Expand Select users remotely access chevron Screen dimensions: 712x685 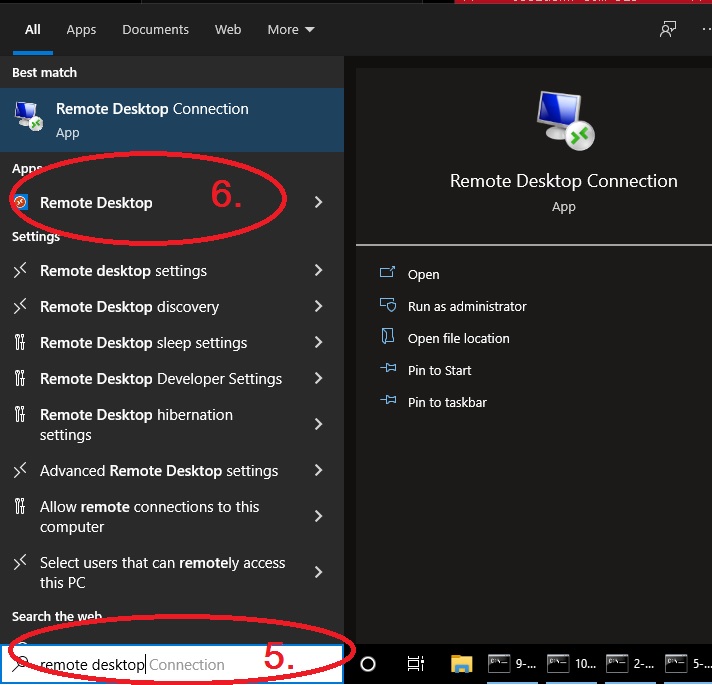[x=319, y=572]
